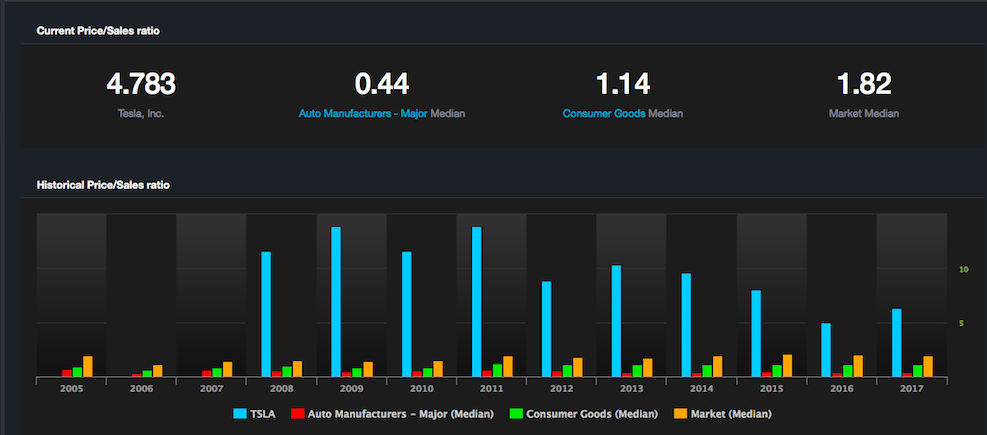Image resolution: width=987 pixels, height=435 pixels.
Task: Select the red Auto Manufacturers bar for 2005
Action: [x=67, y=373]
